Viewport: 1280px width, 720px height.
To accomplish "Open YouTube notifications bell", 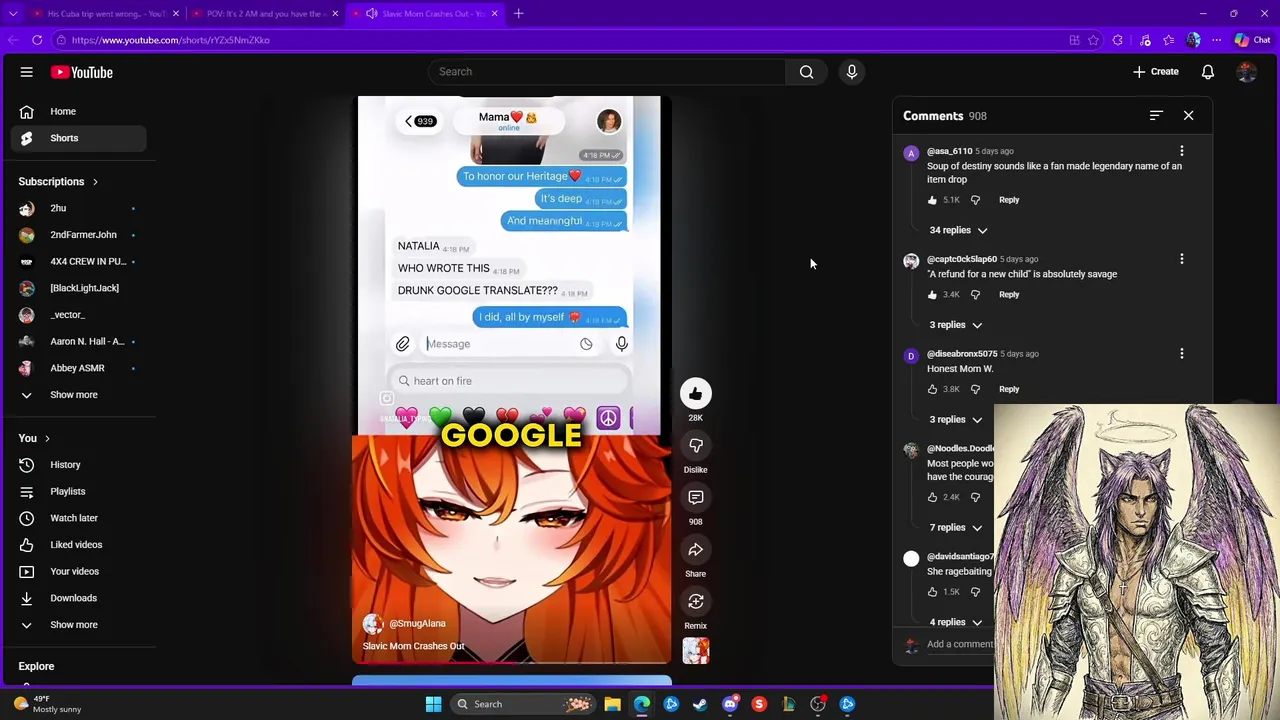I will pyautogui.click(x=1208, y=72).
